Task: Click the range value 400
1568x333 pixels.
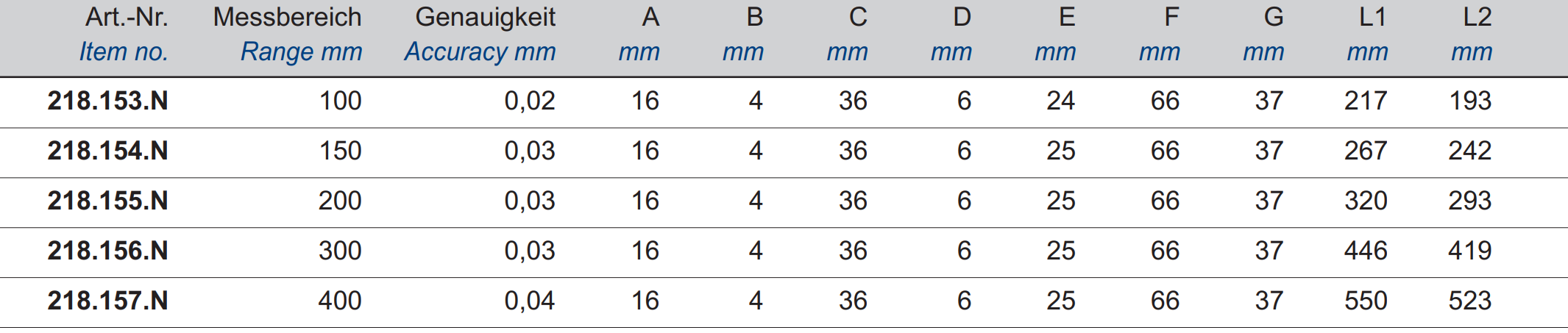Action: tap(340, 301)
